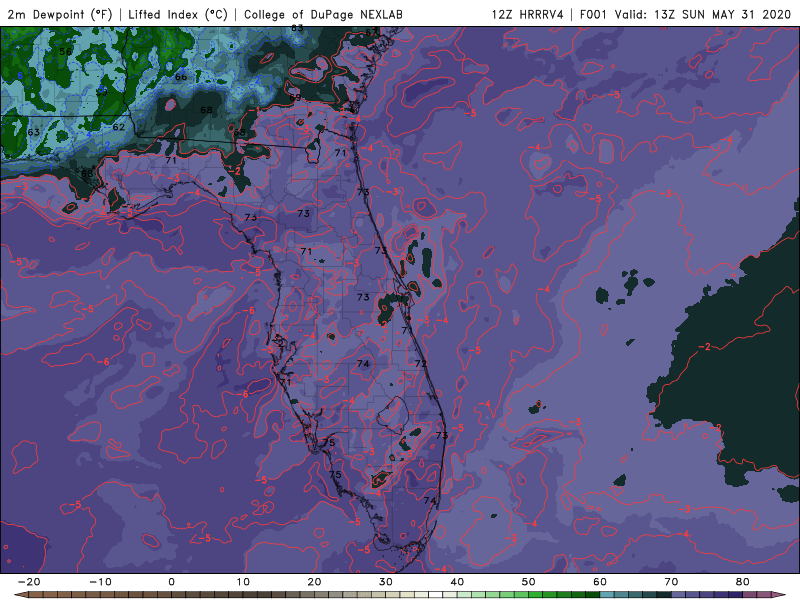Click the '72' dewpoint value on map
Image resolution: width=800 pixels, height=600 pixels.
[420, 364]
